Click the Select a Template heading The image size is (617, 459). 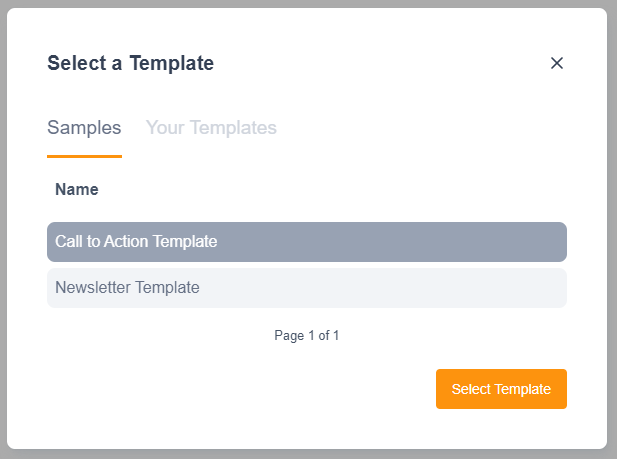[131, 64]
